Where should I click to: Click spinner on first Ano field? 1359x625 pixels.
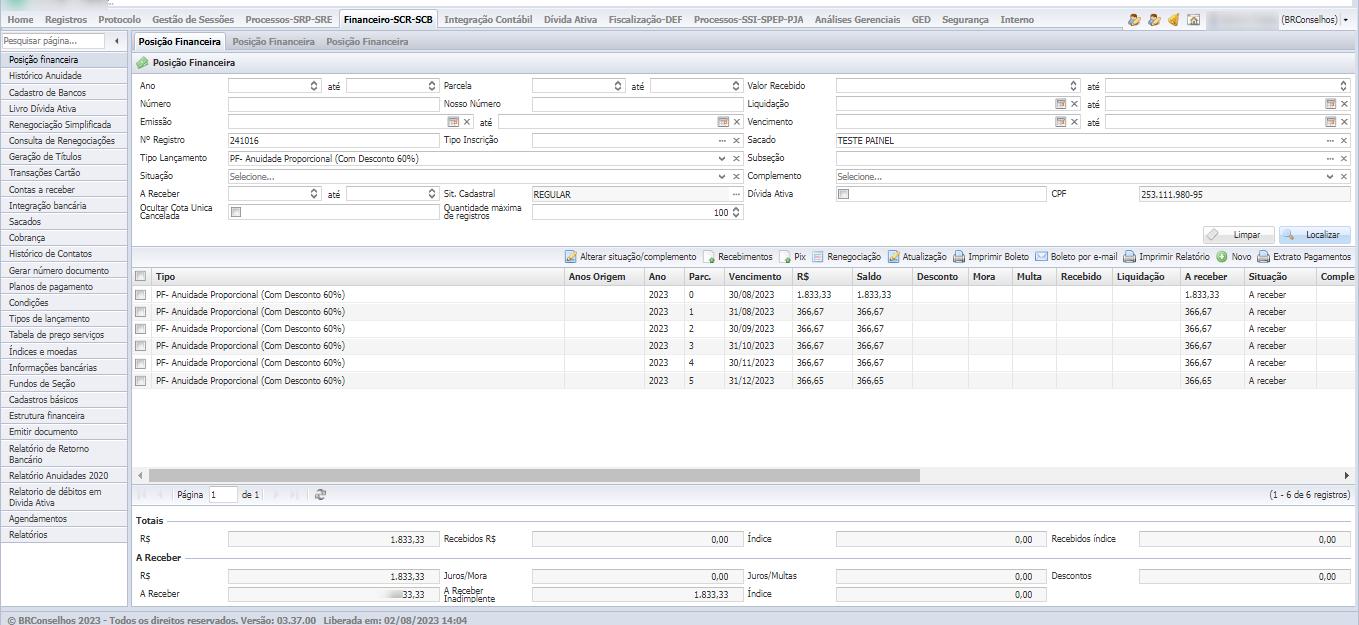click(314, 86)
